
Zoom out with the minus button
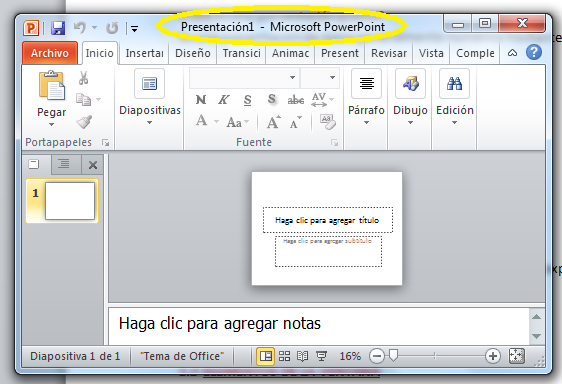(377, 356)
